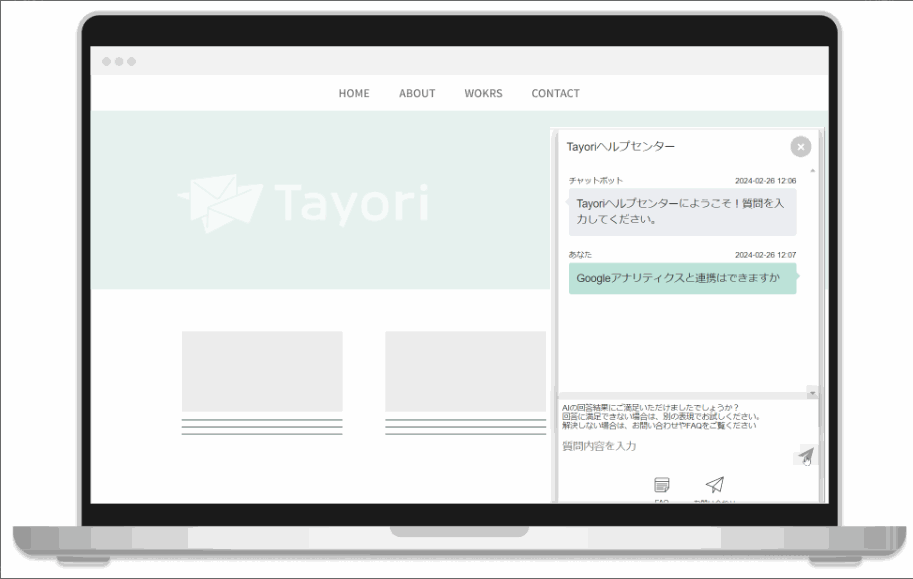
Task: Navigate to the WOKRS page
Action: click(483, 93)
